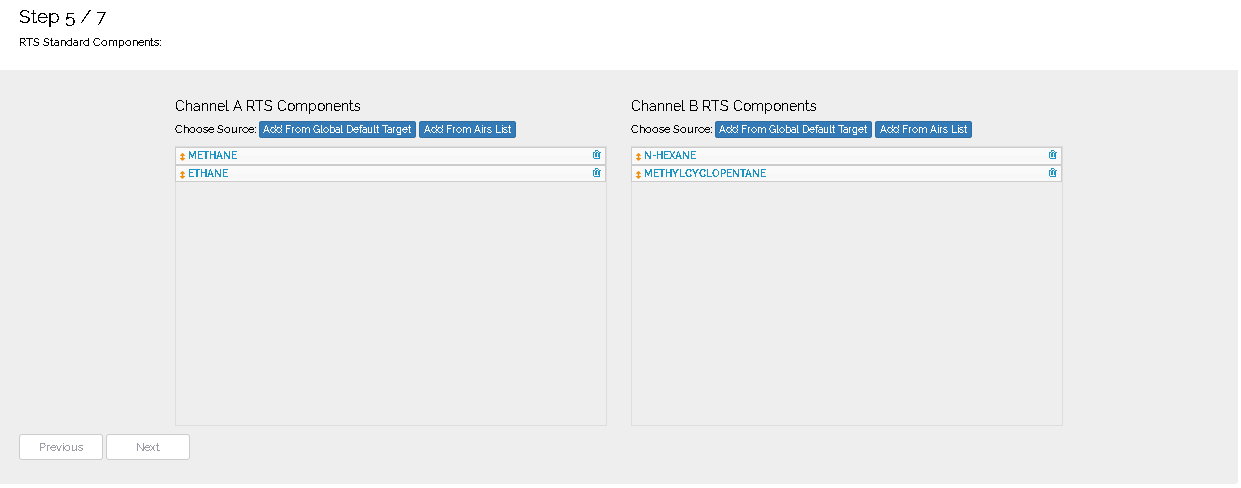Add From Global Default Target for Channel B
The image size is (1241, 488).
point(793,130)
